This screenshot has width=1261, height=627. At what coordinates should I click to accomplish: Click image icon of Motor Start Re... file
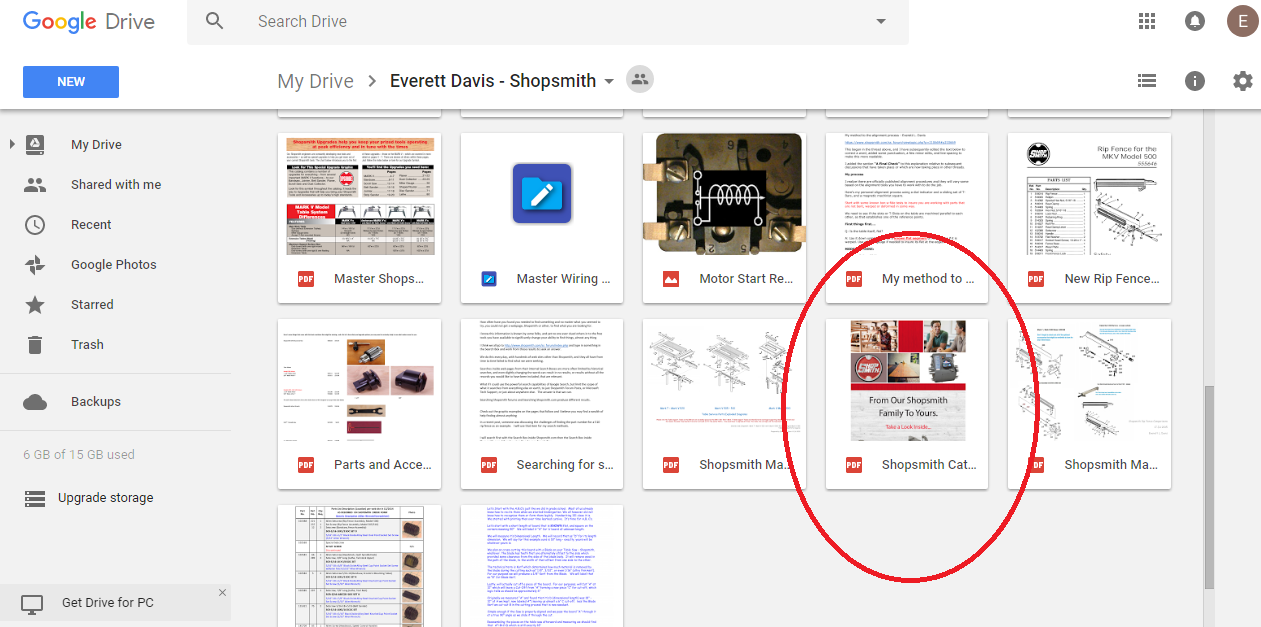pyautogui.click(x=671, y=279)
